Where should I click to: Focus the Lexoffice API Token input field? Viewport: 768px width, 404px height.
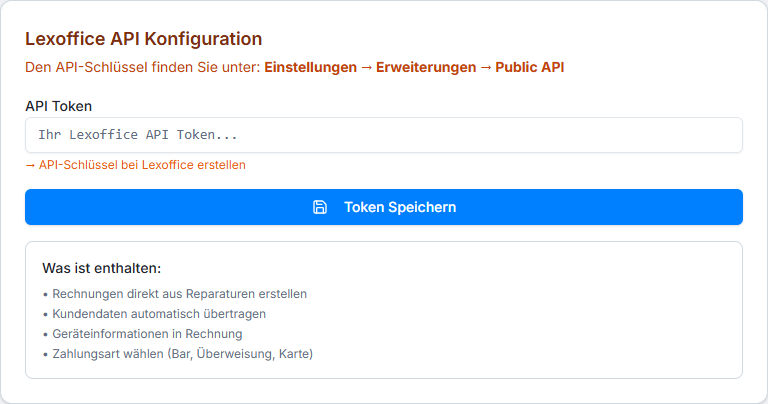coord(384,135)
